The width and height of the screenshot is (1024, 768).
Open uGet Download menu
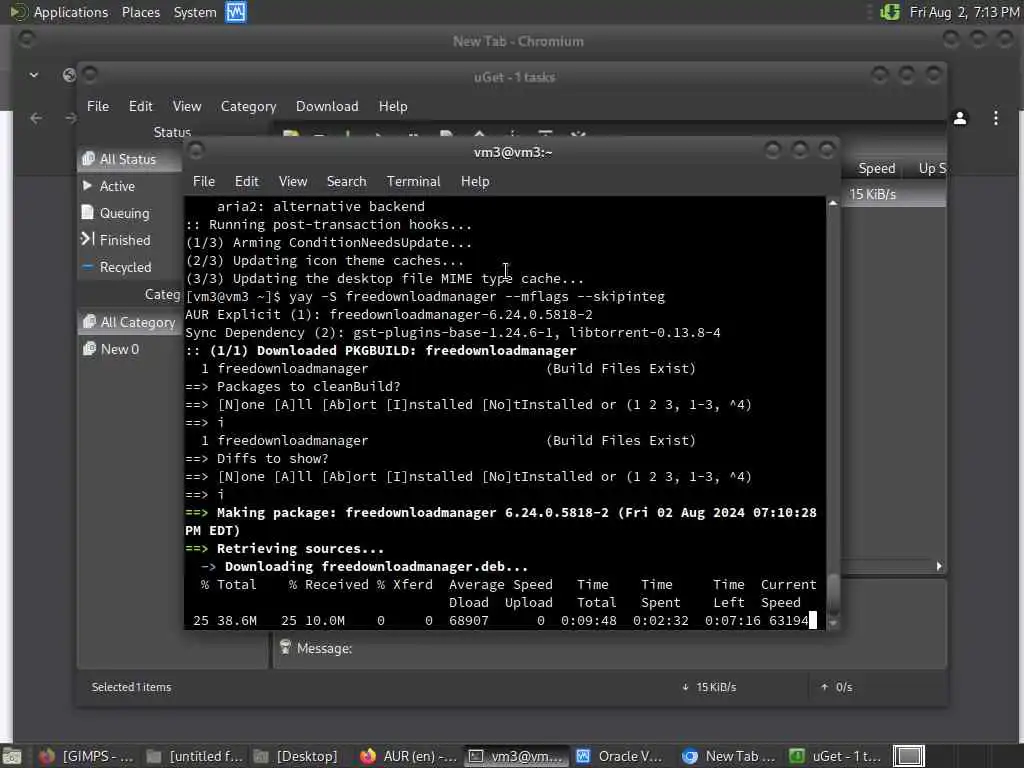[327, 106]
